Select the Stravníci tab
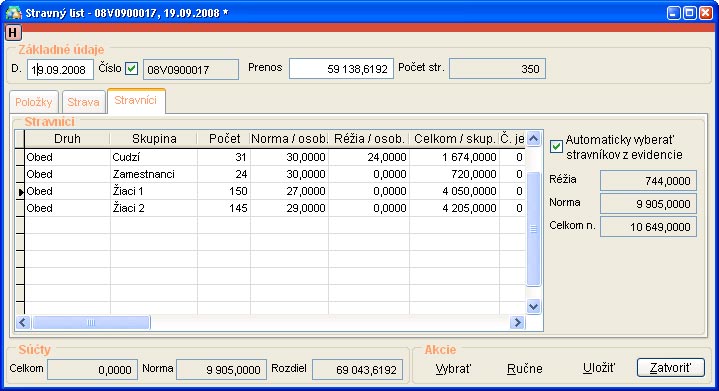Viewport: 719px width, 391px height. [x=136, y=100]
